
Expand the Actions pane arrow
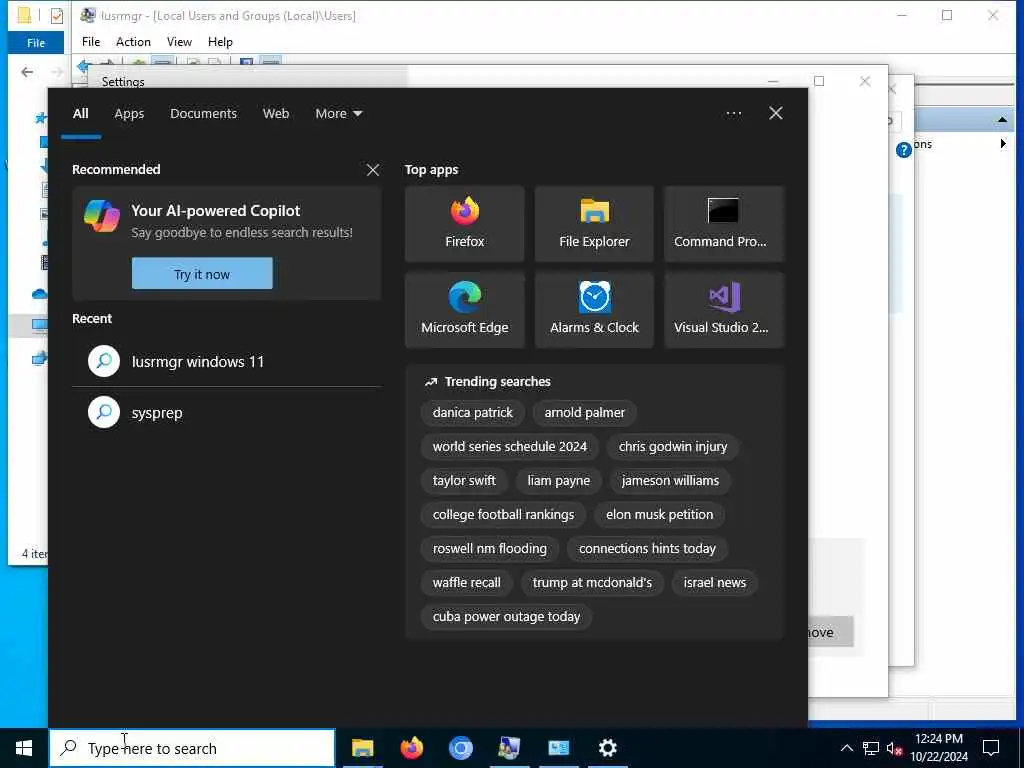[1003, 144]
